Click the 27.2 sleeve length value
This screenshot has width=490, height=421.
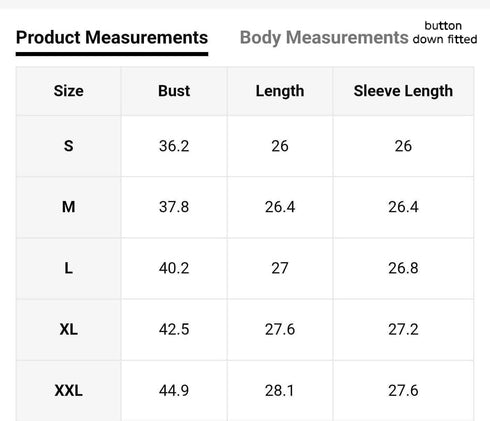[x=403, y=330]
